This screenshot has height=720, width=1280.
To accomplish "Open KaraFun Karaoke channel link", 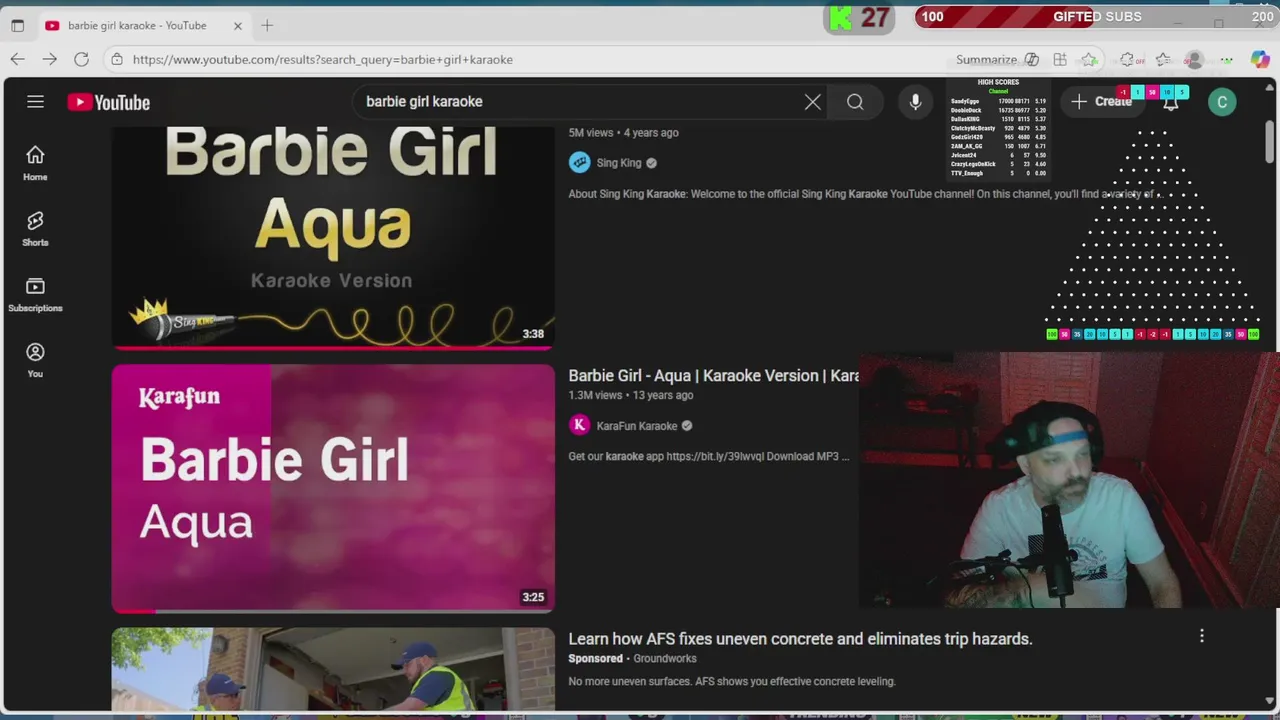I will pyautogui.click(x=637, y=425).
